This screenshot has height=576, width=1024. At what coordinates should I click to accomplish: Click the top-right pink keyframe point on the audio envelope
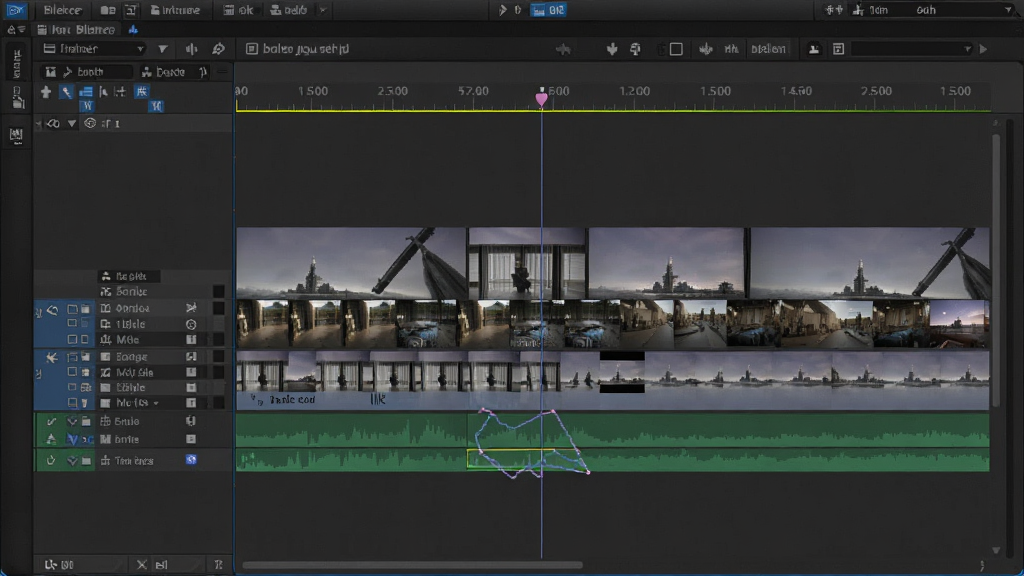coord(553,411)
